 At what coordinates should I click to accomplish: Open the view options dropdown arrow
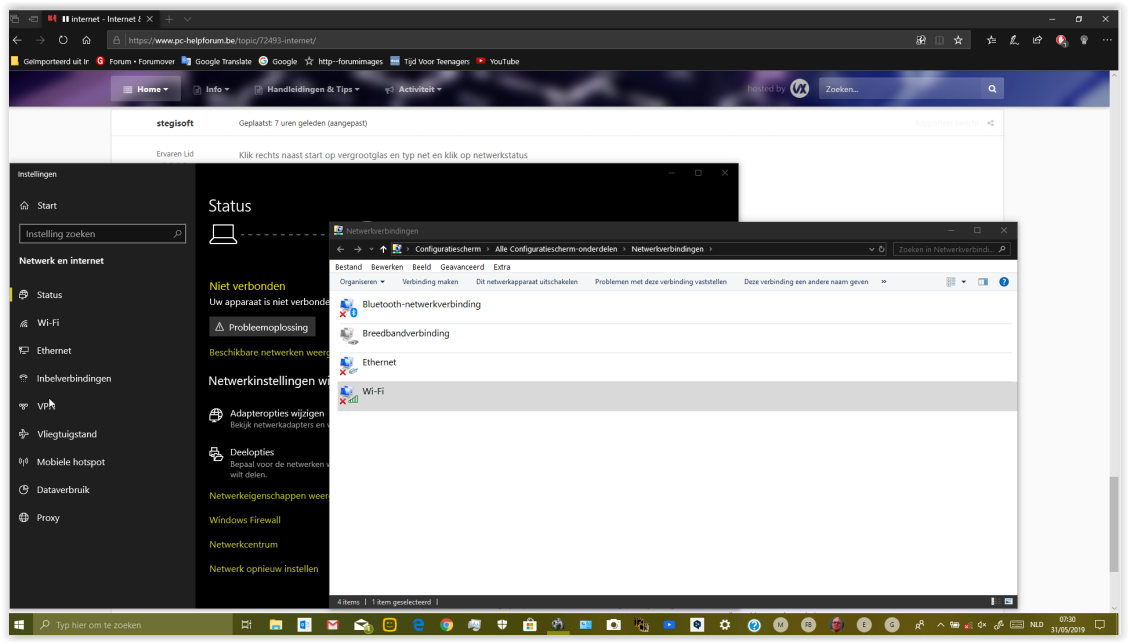point(964,282)
